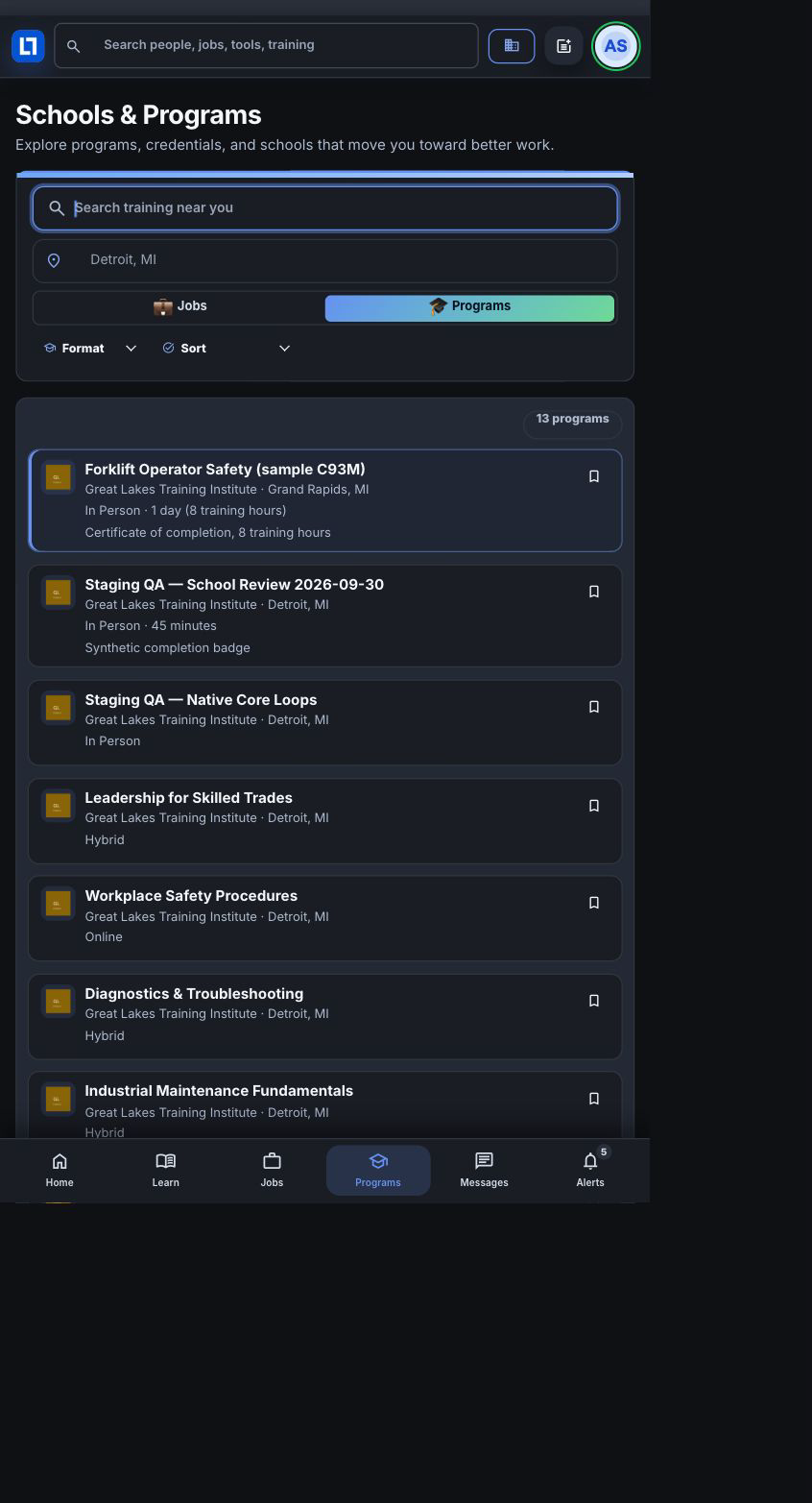The image size is (812, 1503).
Task: Click the Leadership for Skilled Trades school logo
Action: [x=58, y=806]
